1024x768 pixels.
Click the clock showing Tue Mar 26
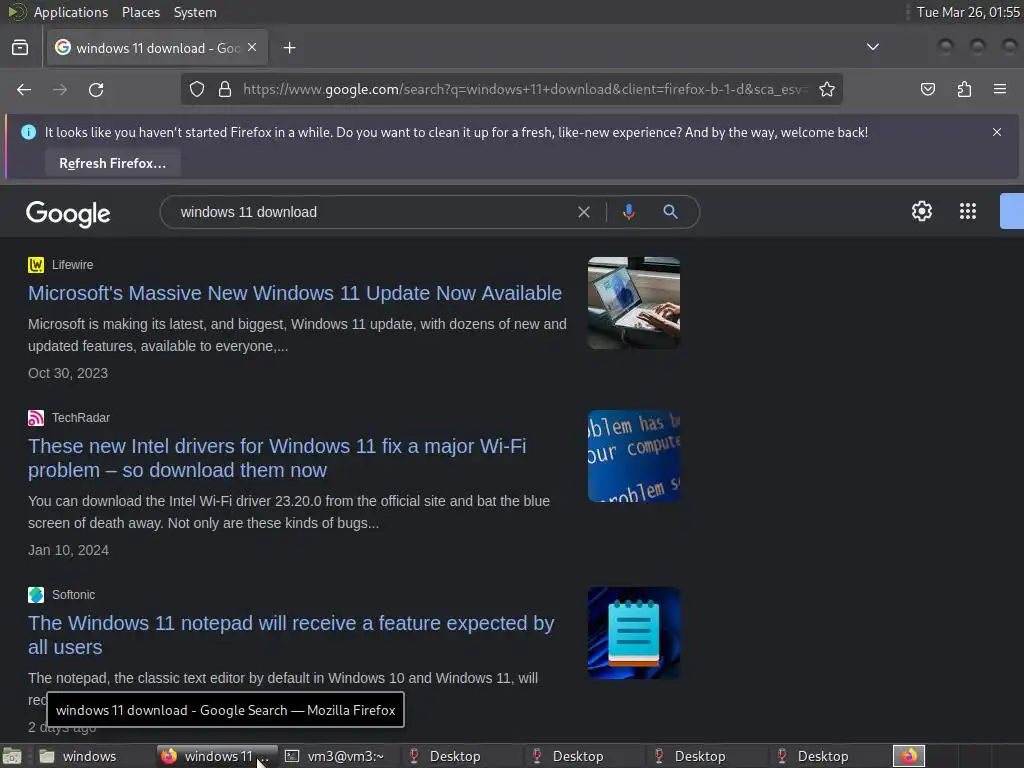click(x=968, y=12)
